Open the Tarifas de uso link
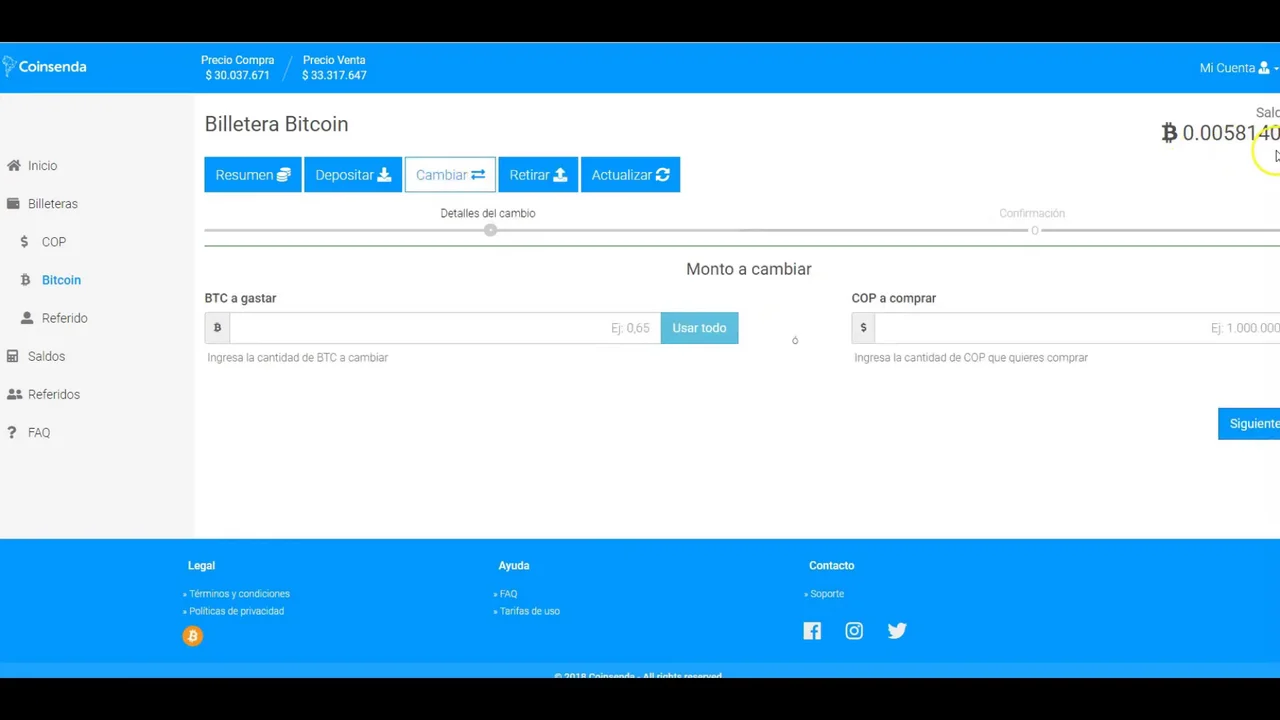 click(530, 611)
